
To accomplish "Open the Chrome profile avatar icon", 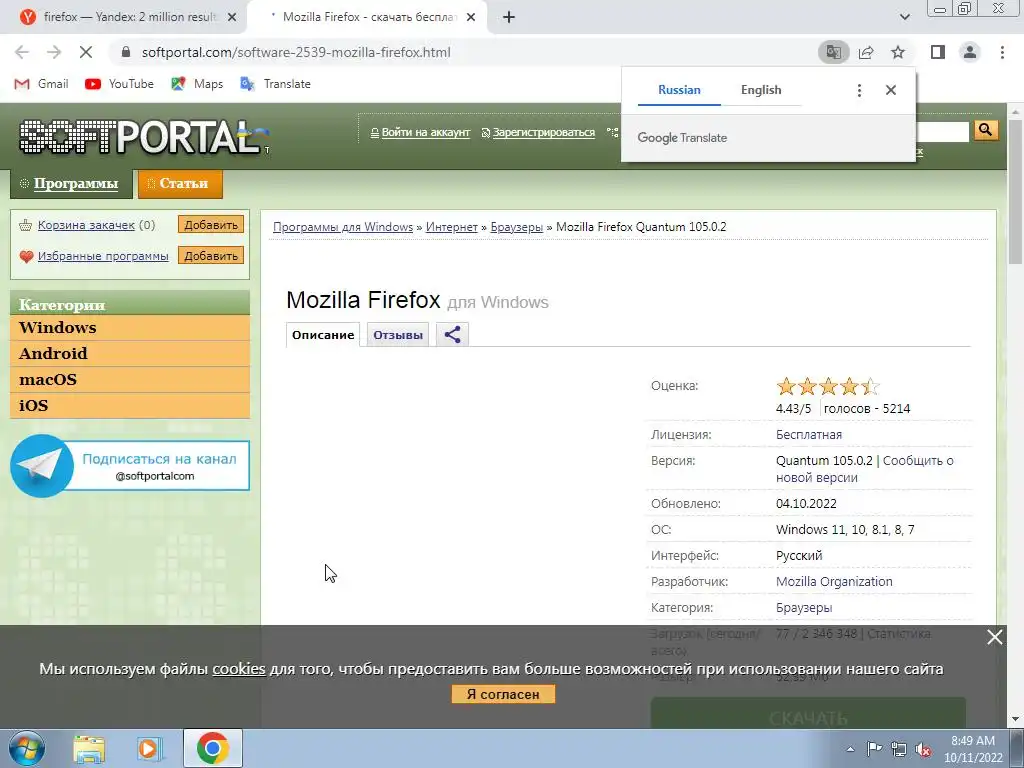I will coord(970,52).
